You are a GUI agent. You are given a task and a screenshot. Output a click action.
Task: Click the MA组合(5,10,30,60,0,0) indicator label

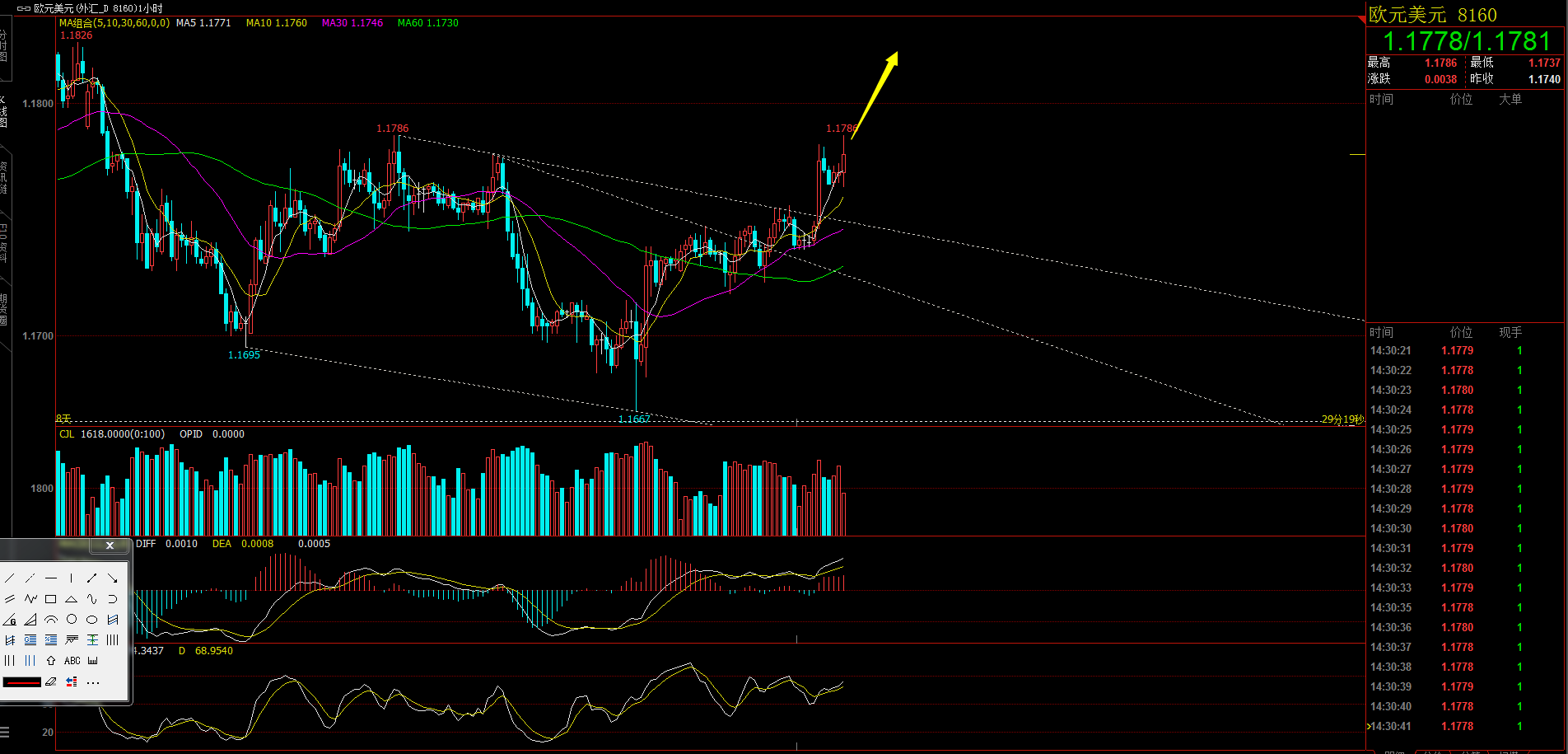coord(114,23)
